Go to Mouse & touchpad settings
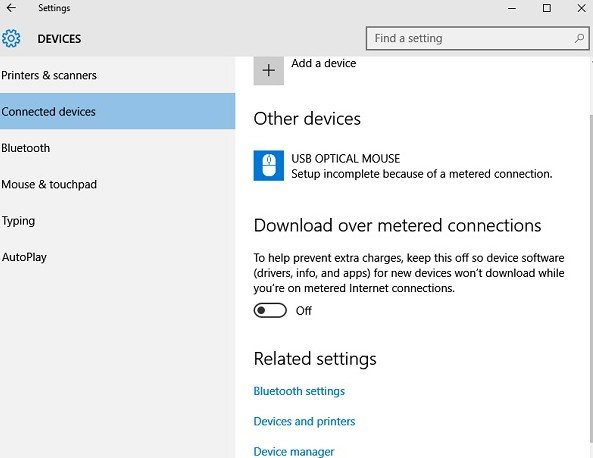The height and width of the screenshot is (458, 593). (117, 184)
